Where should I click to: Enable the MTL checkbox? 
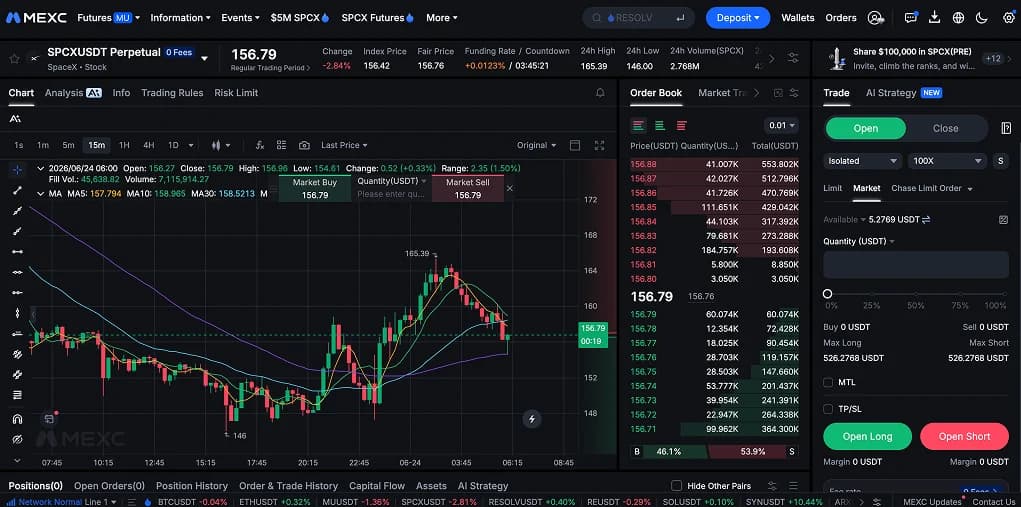828,382
